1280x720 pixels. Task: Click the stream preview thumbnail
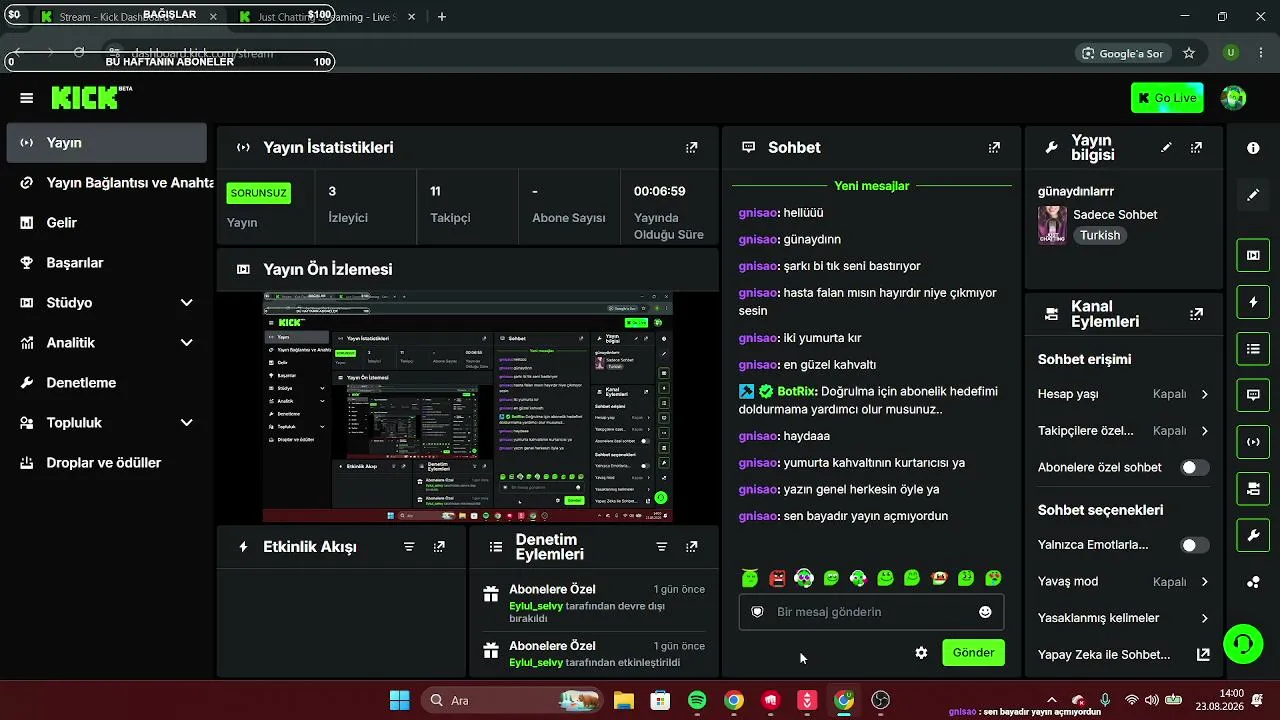tap(468, 407)
